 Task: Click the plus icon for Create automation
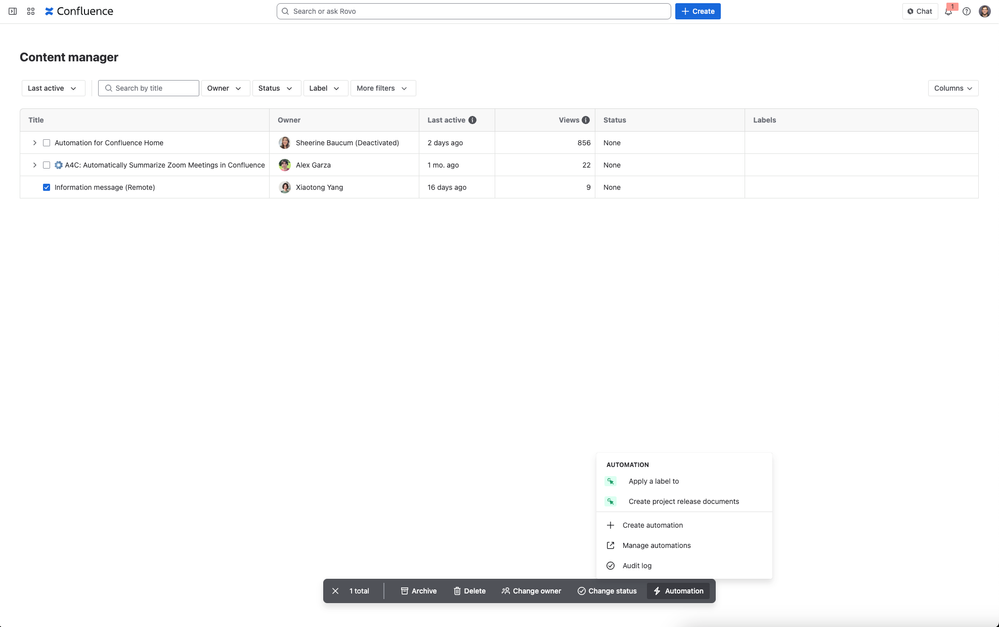(610, 525)
